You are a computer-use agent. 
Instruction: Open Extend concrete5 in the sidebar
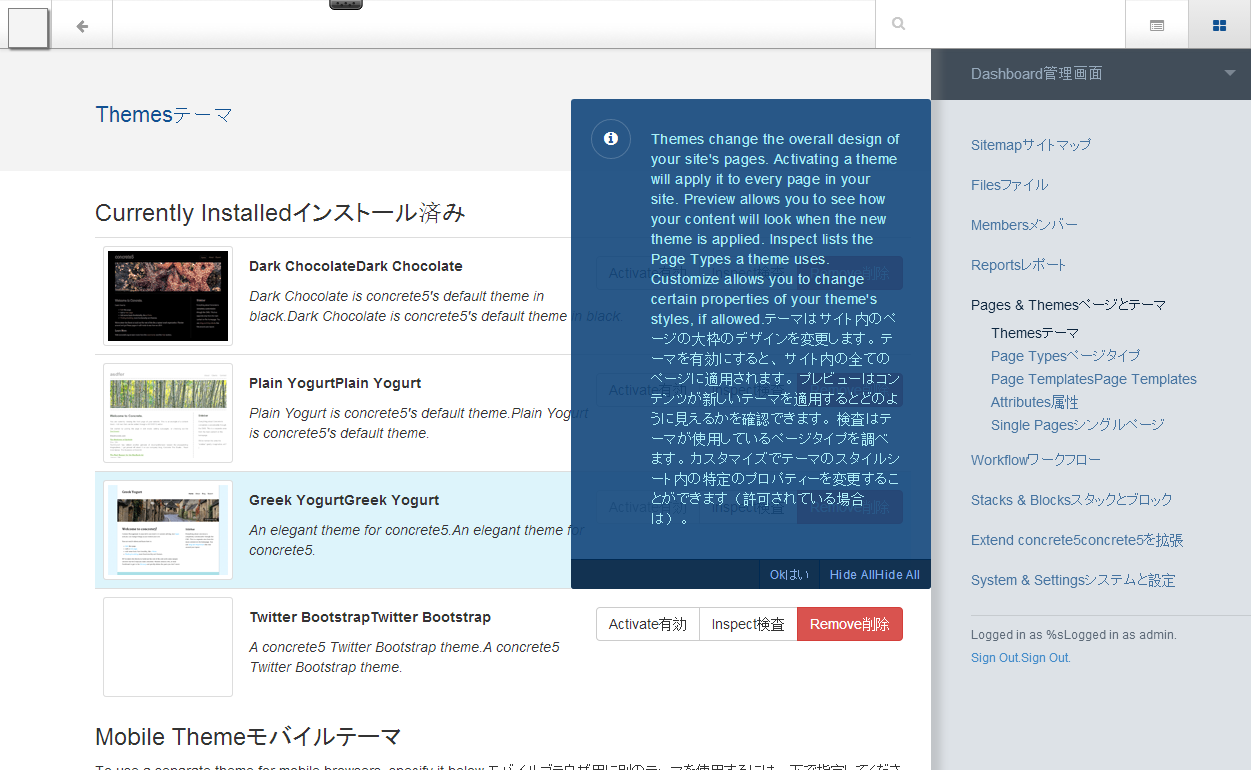[x=1077, y=540]
